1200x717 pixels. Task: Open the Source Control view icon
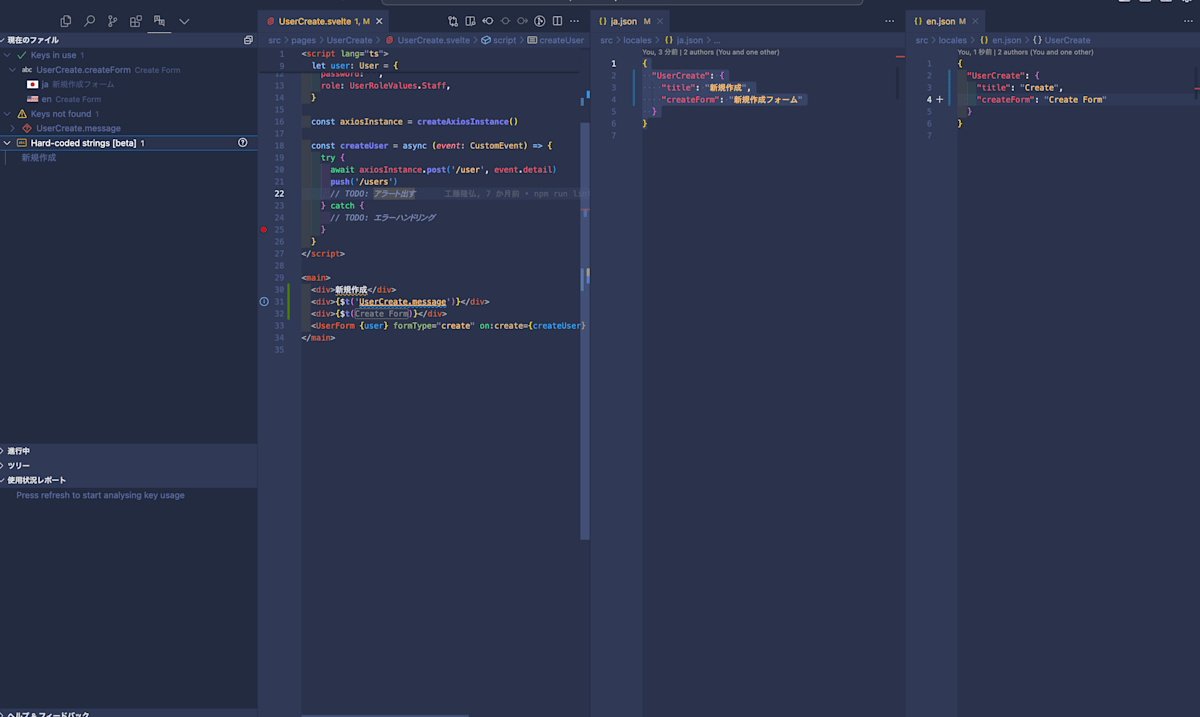point(112,20)
